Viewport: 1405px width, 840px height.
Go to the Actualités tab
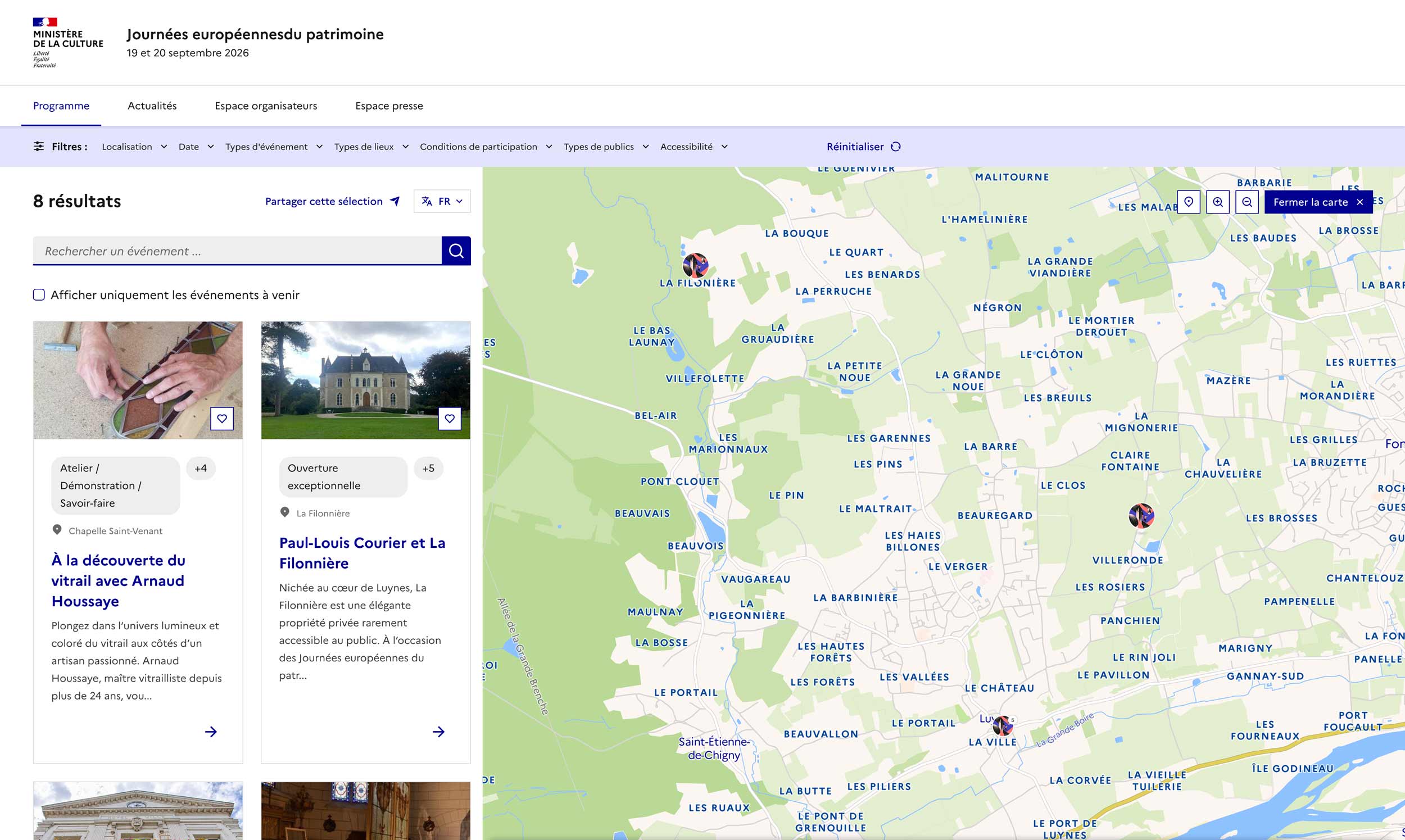(x=152, y=106)
